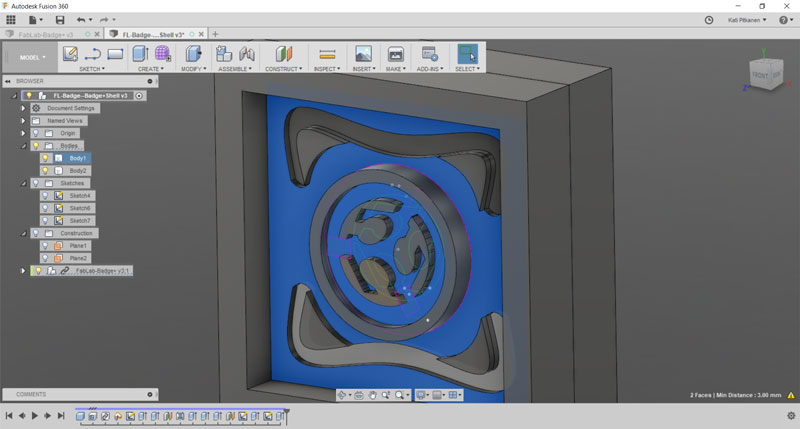Click the Extrude tool icon
Viewport: 800px width, 429px height.
(x=140, y=54)
